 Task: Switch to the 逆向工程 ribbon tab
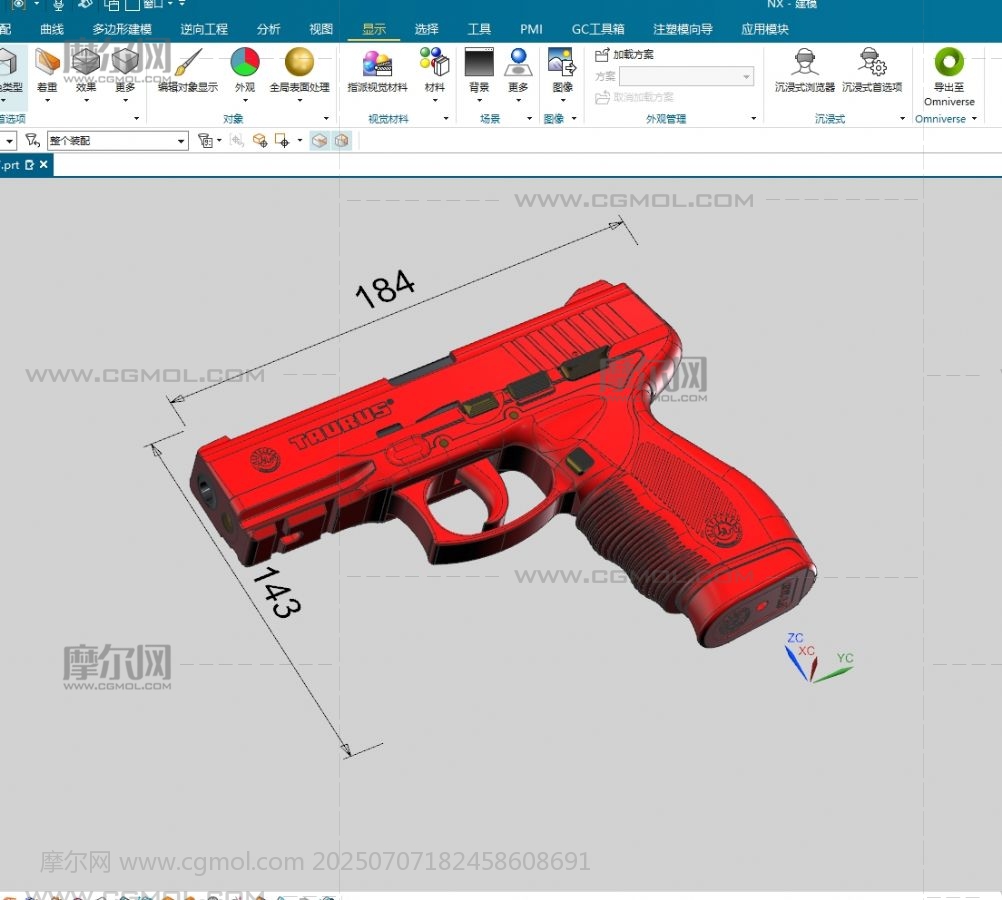coord(204,29)
